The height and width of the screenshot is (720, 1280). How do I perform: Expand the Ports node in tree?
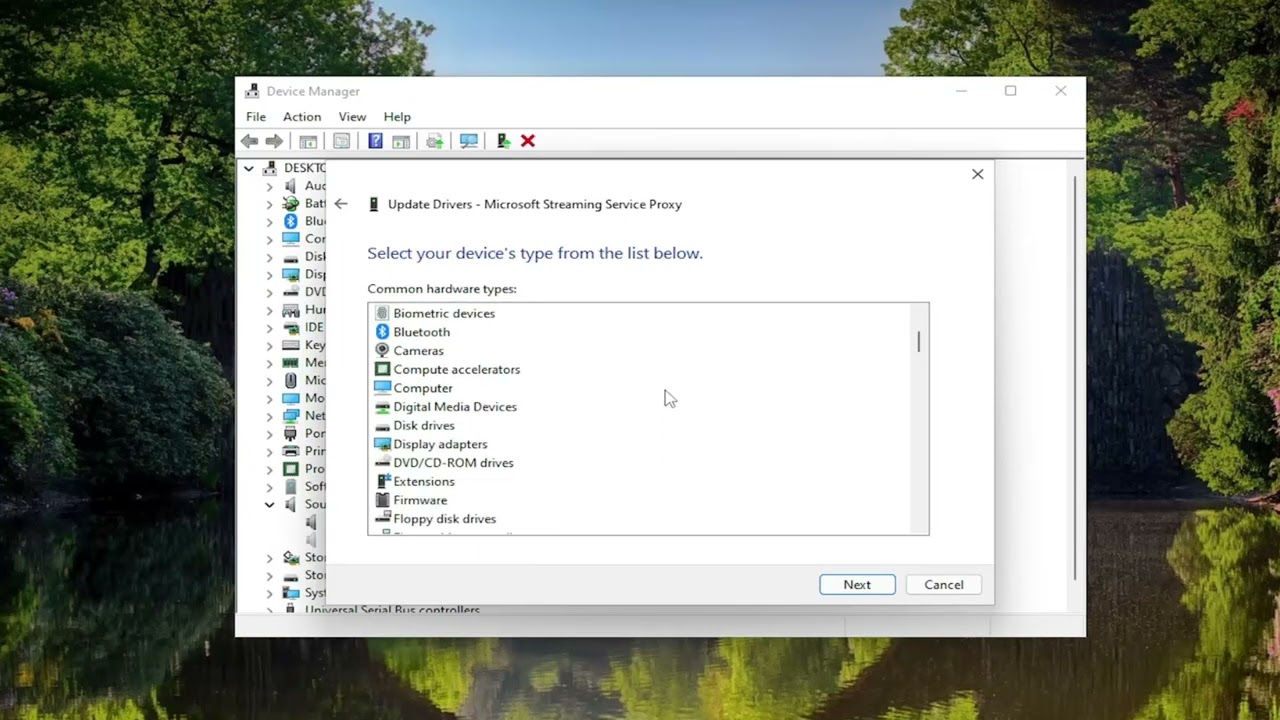coord(269,434)
